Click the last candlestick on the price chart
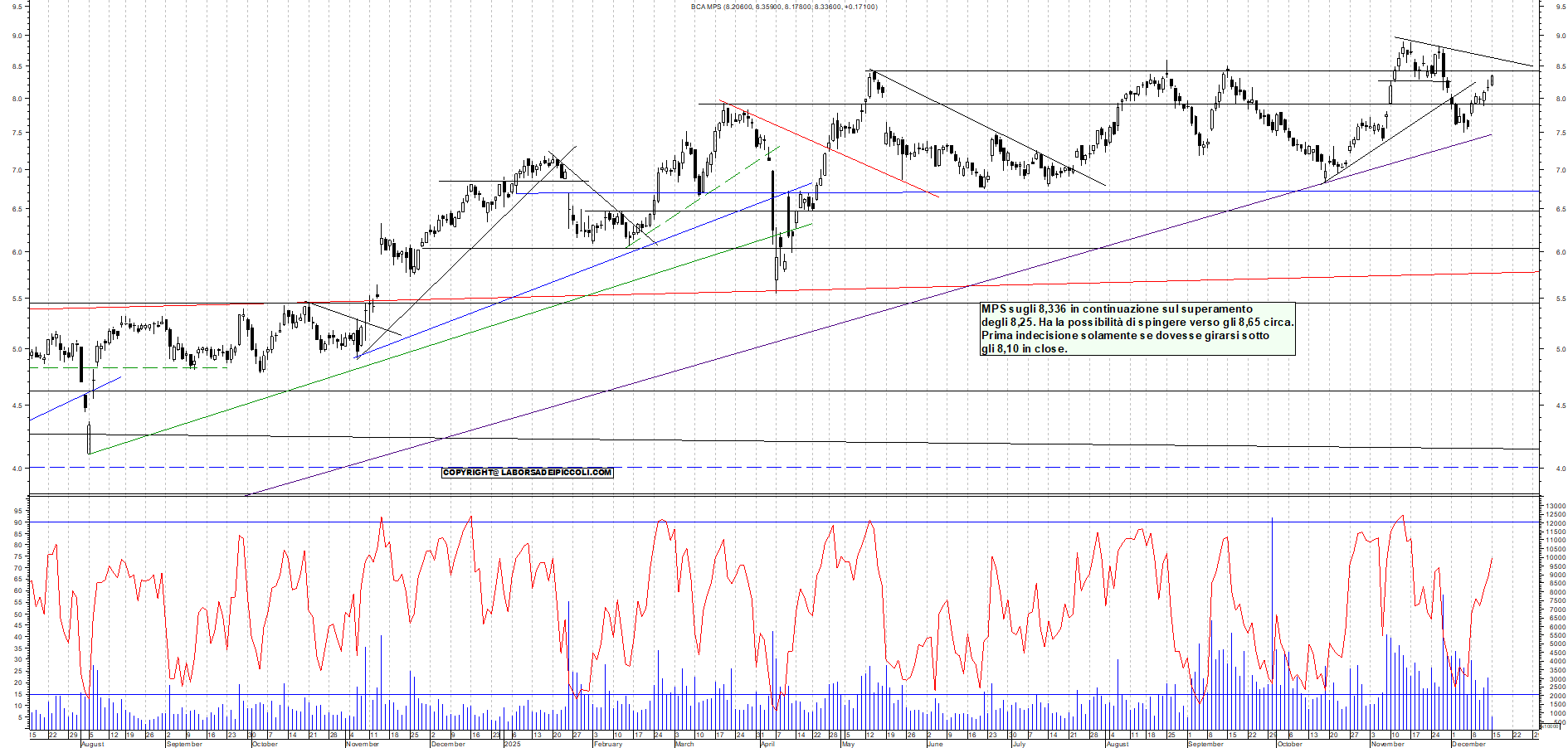 click(1492, 80)
